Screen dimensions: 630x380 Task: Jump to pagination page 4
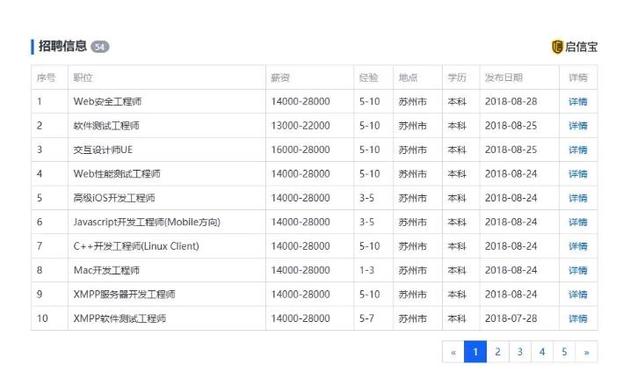click(542, 352)
